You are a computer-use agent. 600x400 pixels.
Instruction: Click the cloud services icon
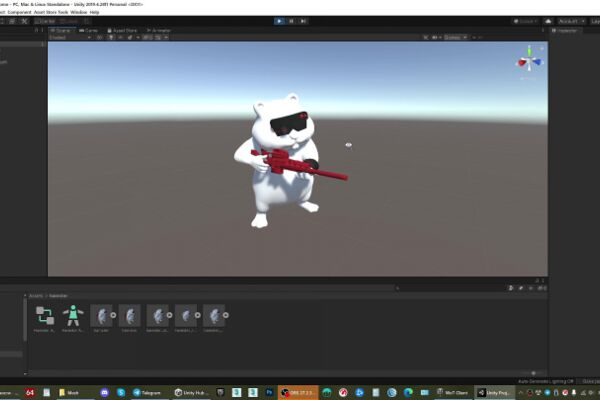548,21
